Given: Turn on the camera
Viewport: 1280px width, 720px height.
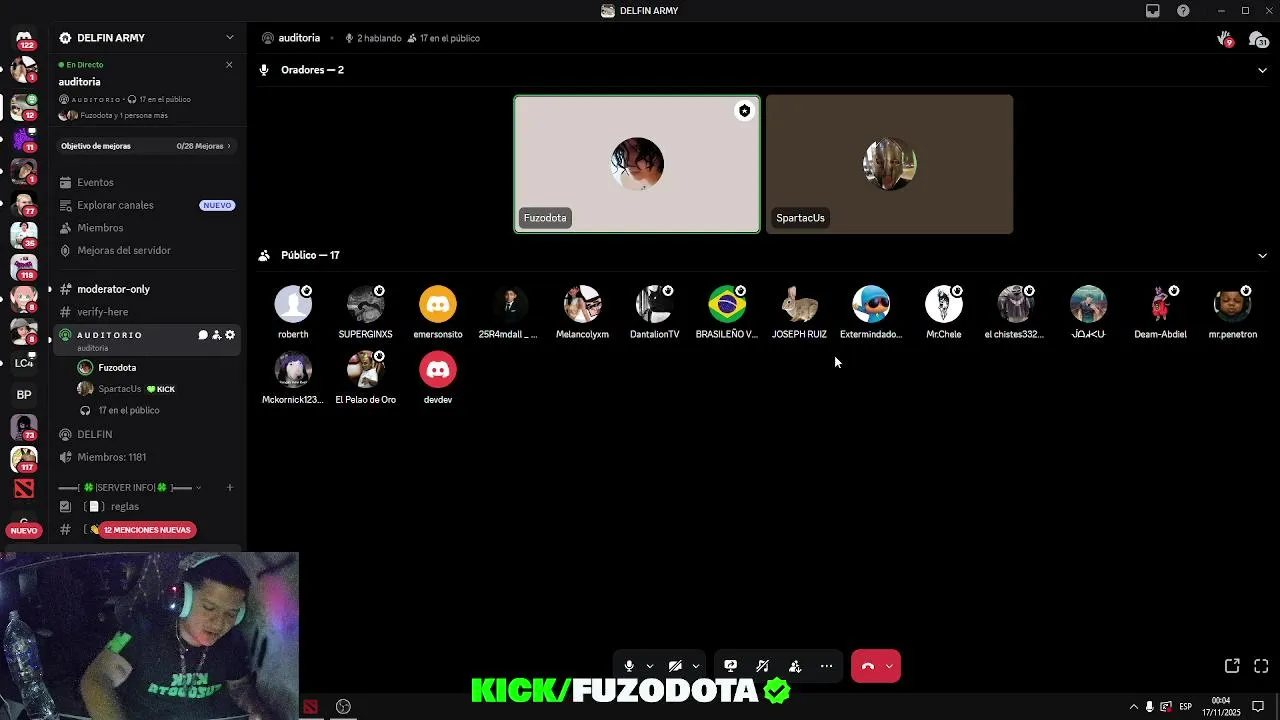Looking at the screenshot, I should 675,666.
